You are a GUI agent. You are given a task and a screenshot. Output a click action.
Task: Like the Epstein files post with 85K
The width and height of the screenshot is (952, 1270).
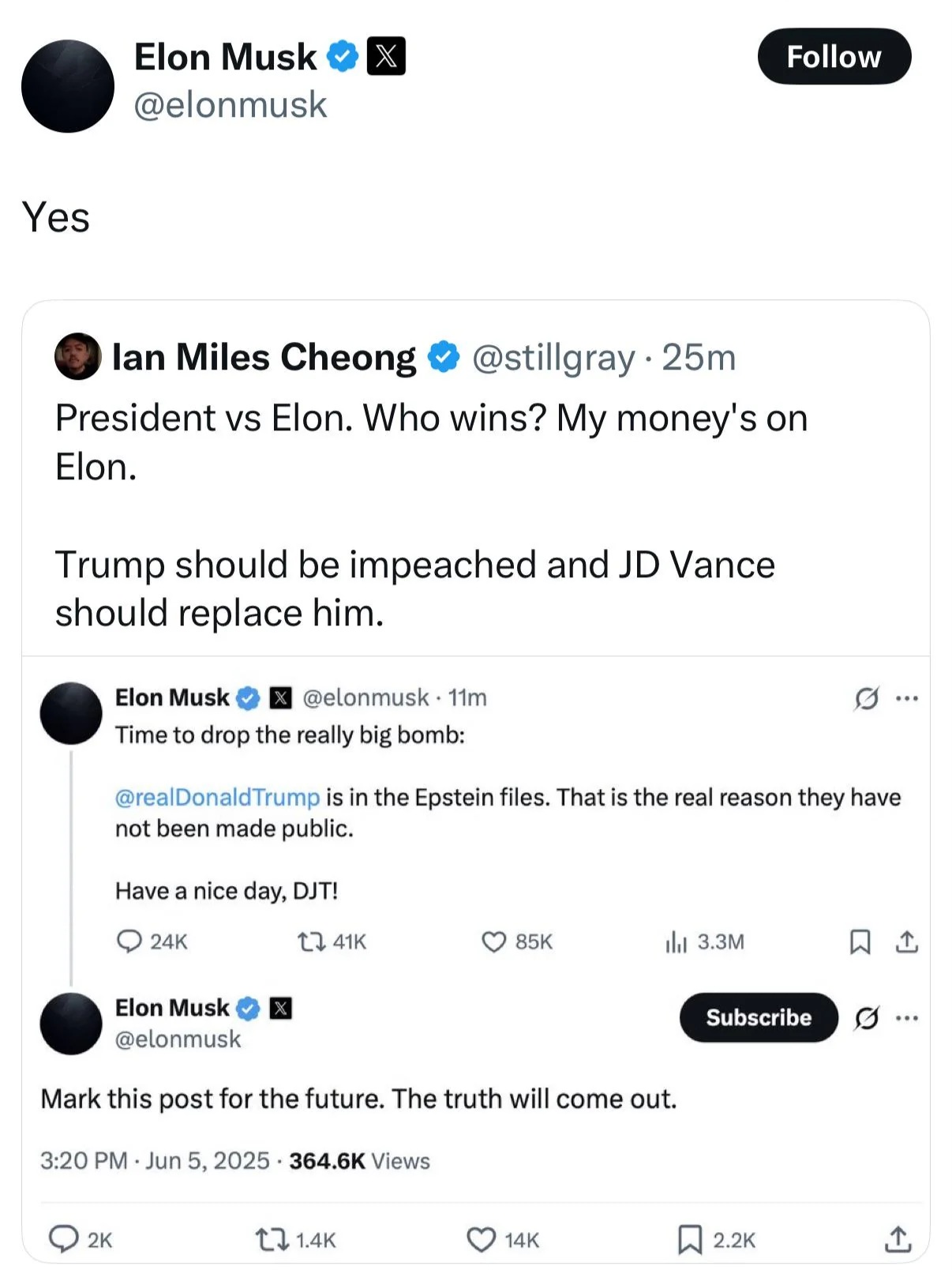pos(493,941)
